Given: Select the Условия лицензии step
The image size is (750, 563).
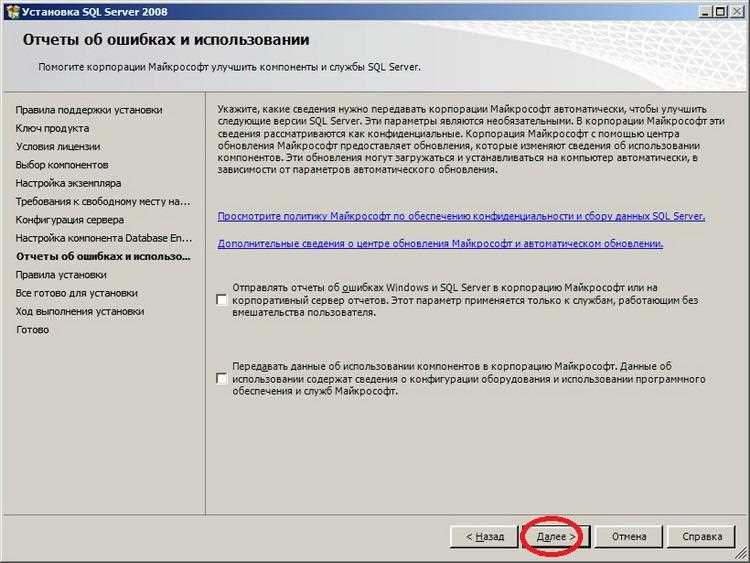Looking at the screenshot, I should point(58,146).
